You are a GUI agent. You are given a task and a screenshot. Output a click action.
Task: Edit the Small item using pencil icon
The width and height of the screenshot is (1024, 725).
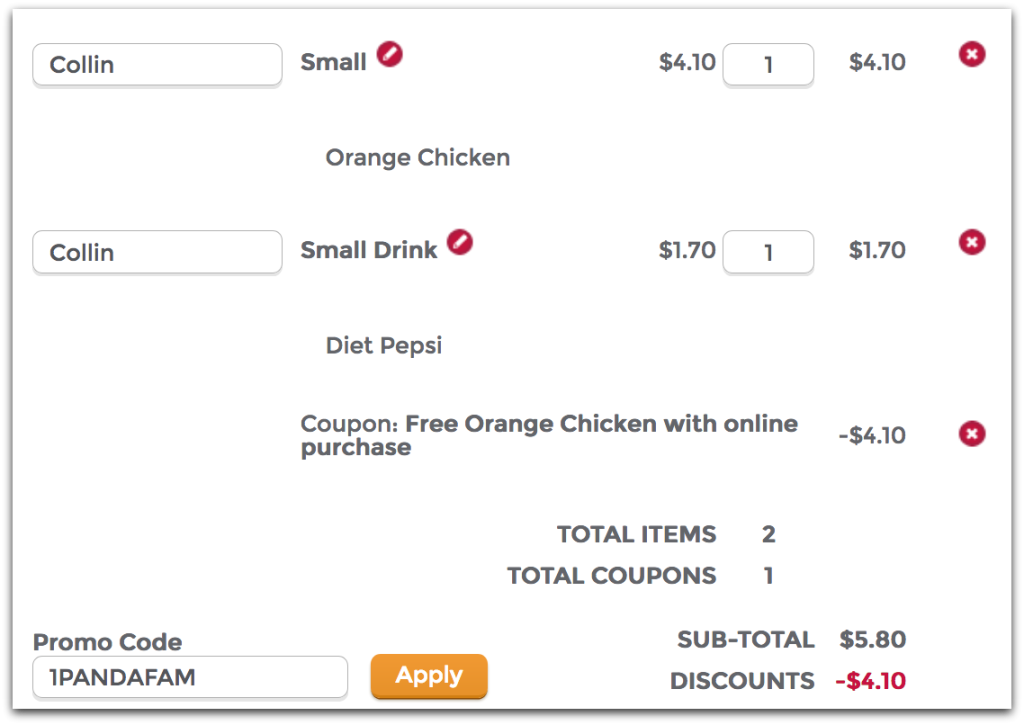tap(390, 55)
